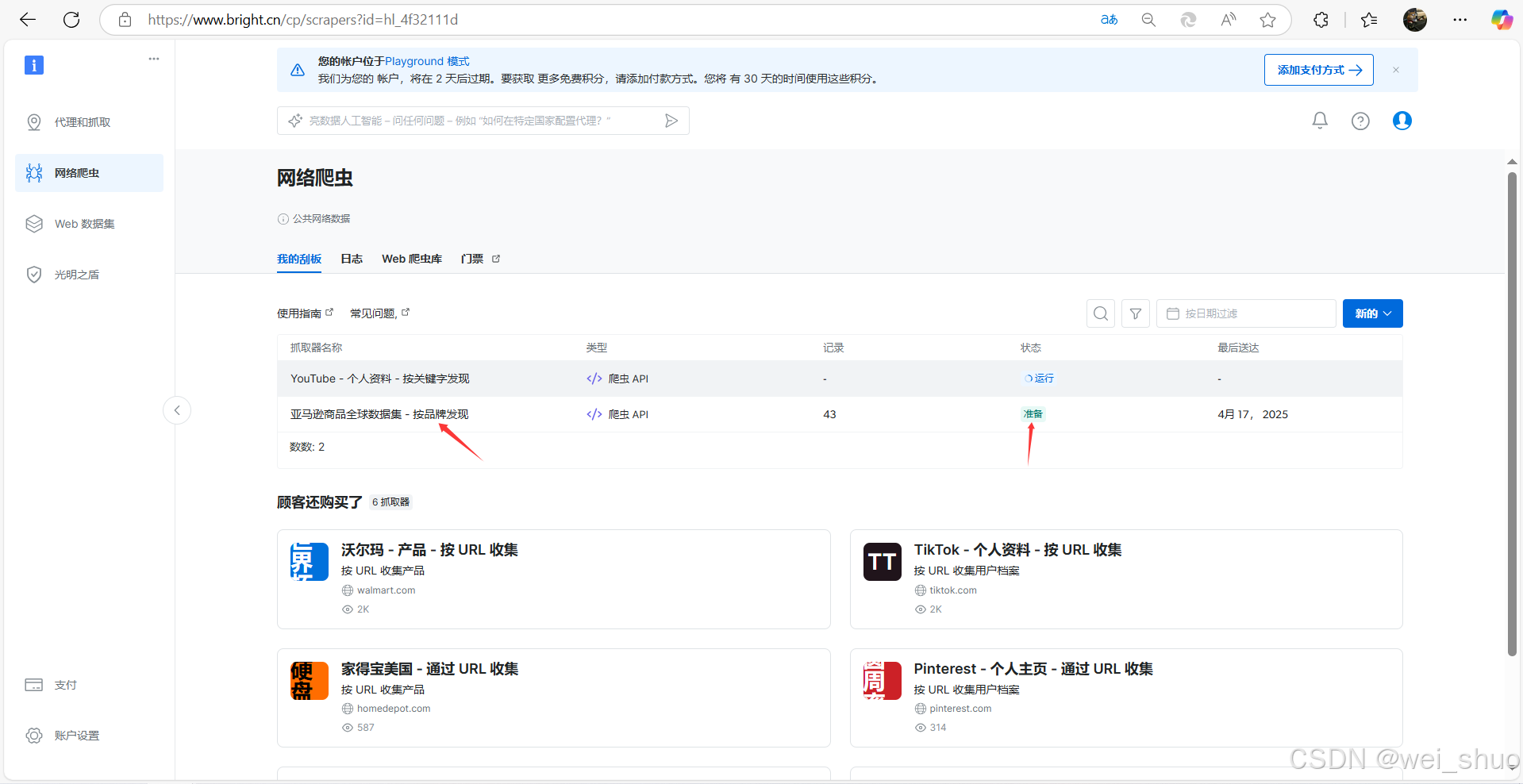Image resolution: width=1523 pixels, height=784 pixels.
Task: Click the page vertical scrollbar
Action: coord(1512,413)
